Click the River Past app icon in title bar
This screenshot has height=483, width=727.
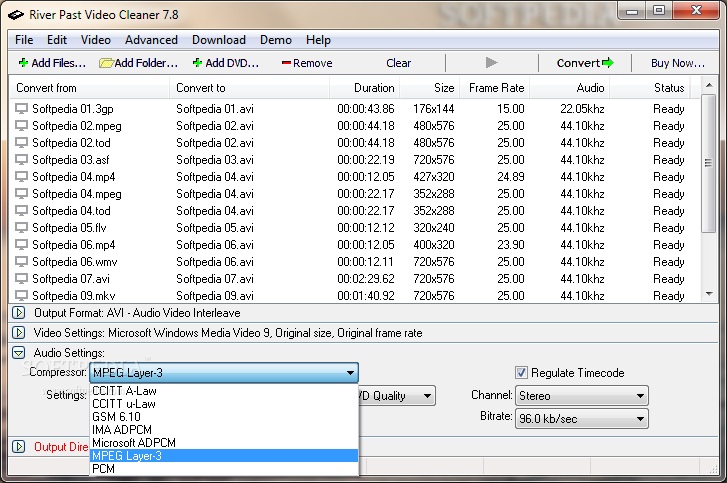[16, 15]
